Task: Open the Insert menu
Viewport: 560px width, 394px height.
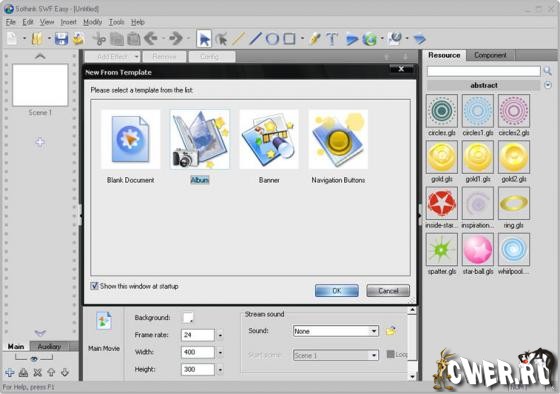Action: click(68, 22)
